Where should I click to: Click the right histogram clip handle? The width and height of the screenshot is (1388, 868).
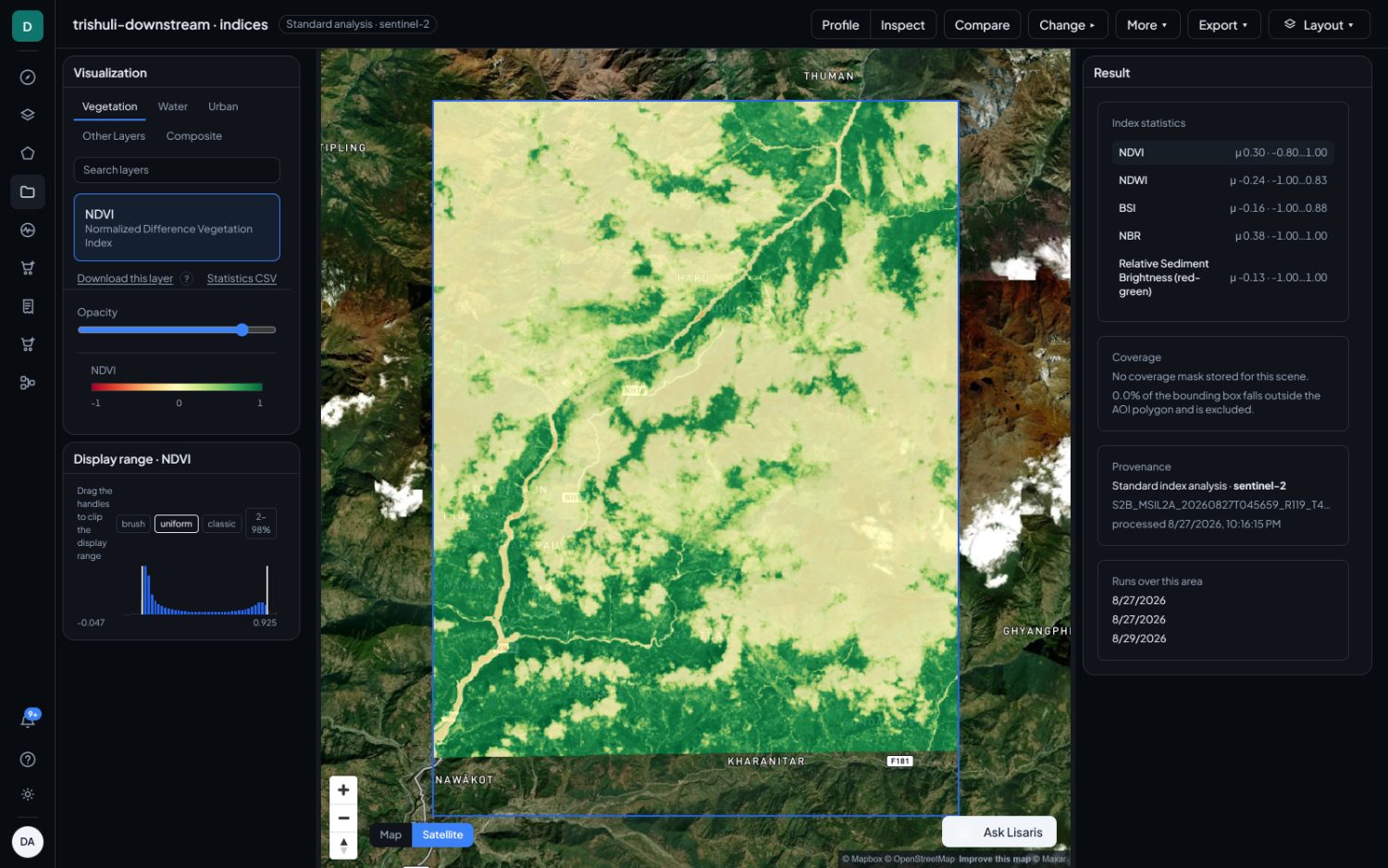pyautogui.click(x=267, y=589)
